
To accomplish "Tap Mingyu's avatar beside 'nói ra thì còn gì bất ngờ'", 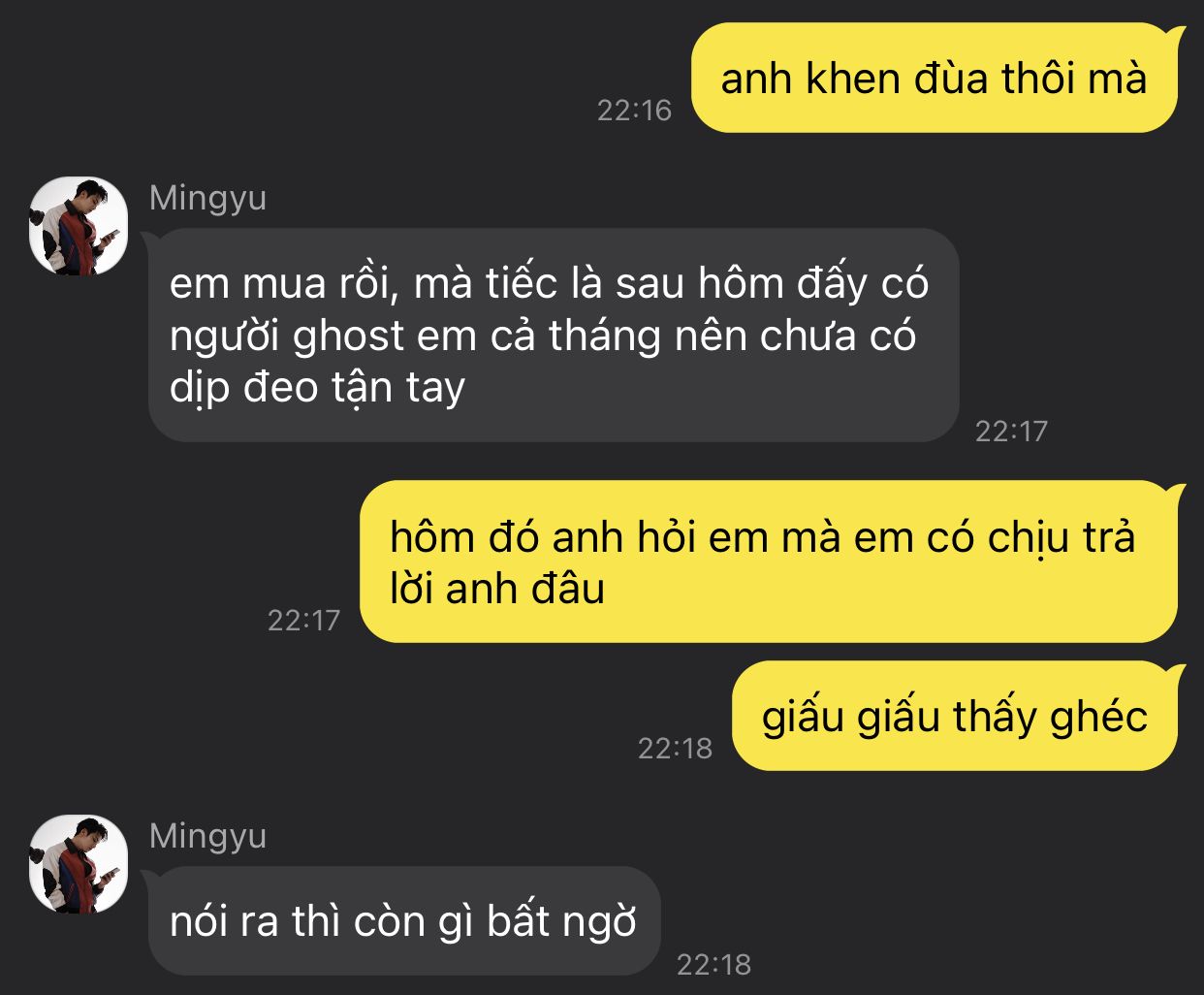I will click(79, 864).
